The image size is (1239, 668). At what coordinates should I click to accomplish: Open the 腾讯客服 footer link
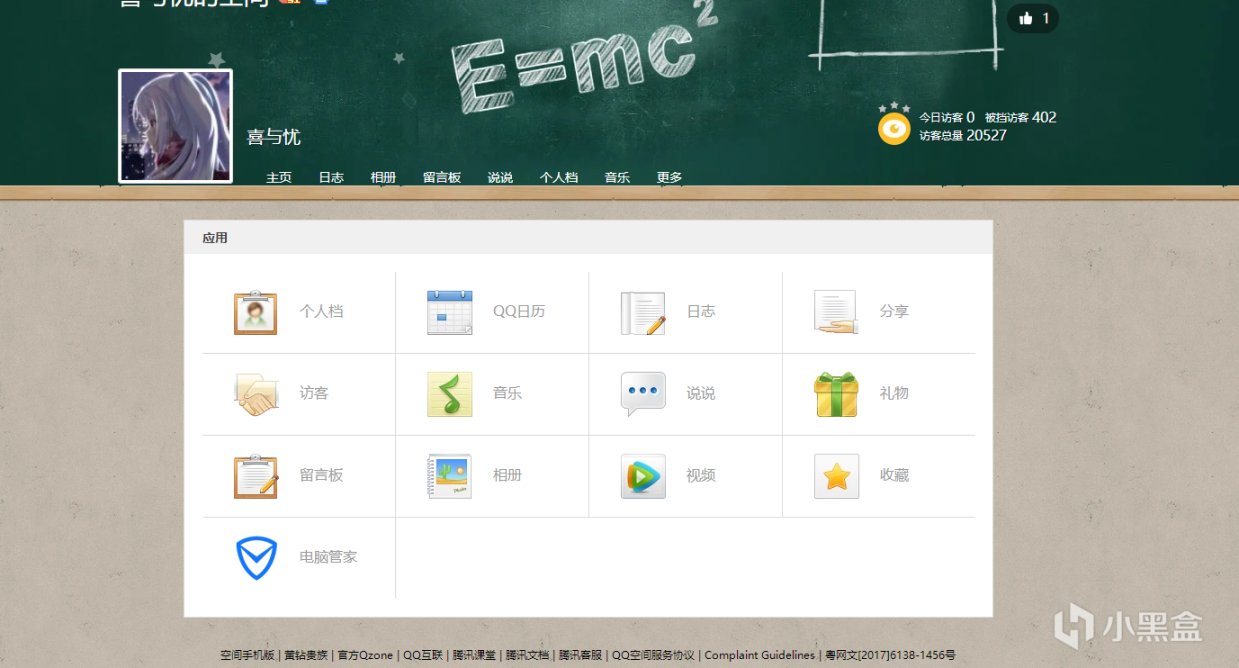[580, 655]
